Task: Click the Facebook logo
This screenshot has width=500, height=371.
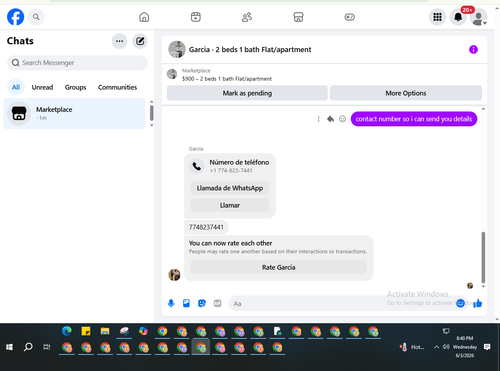Action: (16, 17)
